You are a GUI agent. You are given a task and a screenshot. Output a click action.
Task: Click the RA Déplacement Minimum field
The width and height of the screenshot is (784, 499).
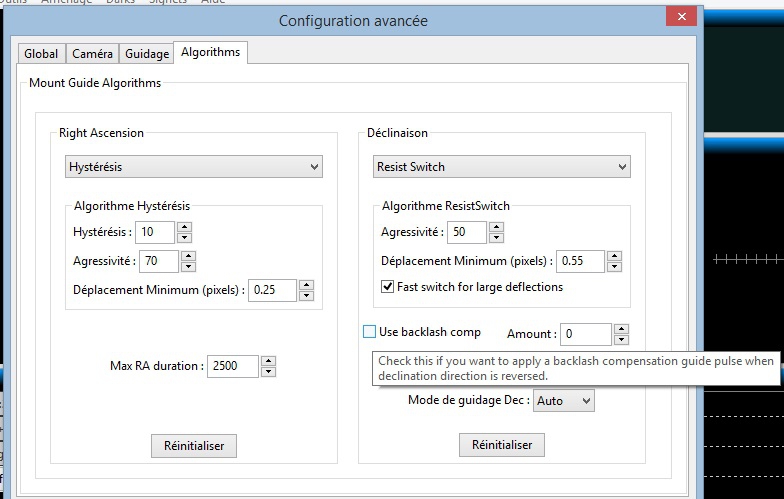(272, 290)
